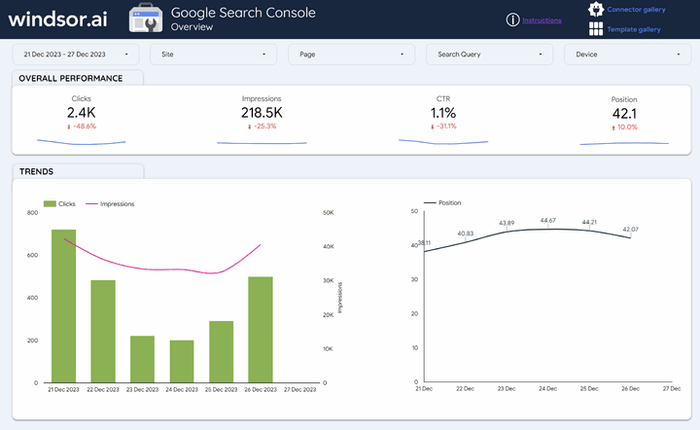The height and width of the screenshot is (430, 700).
Task: Click the 25 Dec 2023 clicks bar
Action: point(221,351)
